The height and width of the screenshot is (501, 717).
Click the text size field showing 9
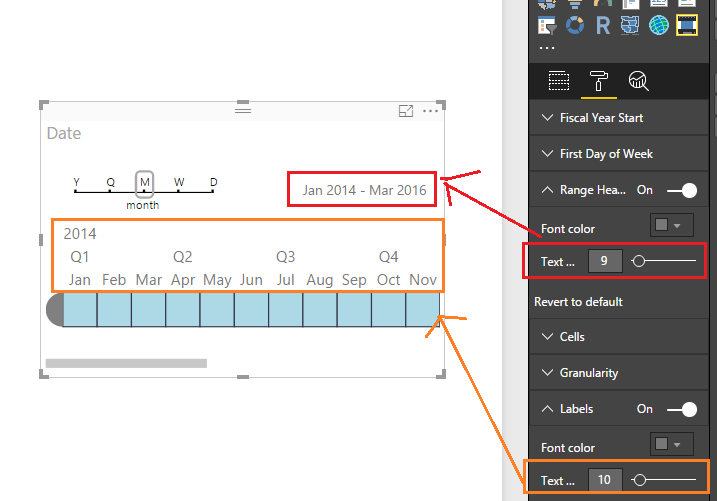point(605,261)
